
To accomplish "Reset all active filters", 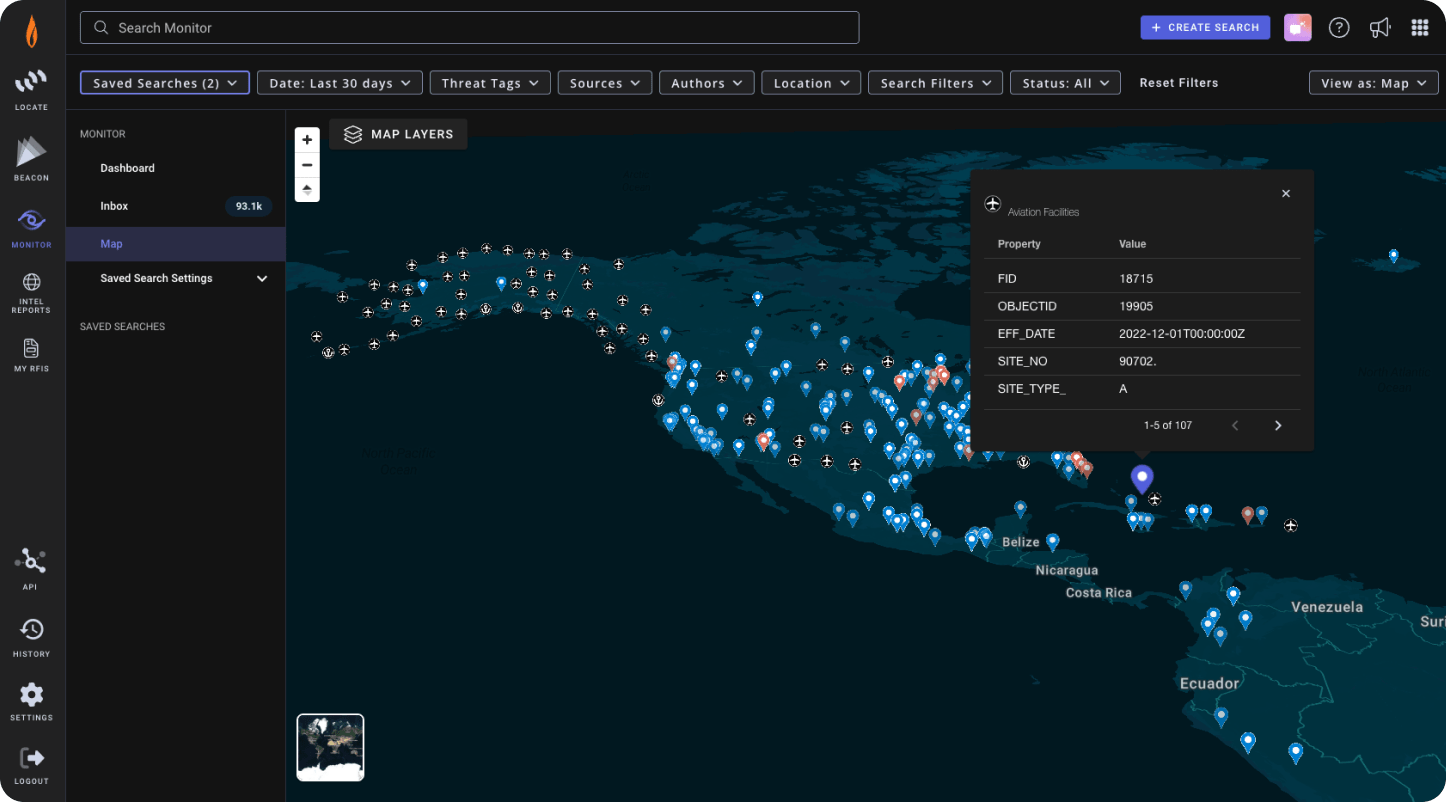I will (1178, 82).
